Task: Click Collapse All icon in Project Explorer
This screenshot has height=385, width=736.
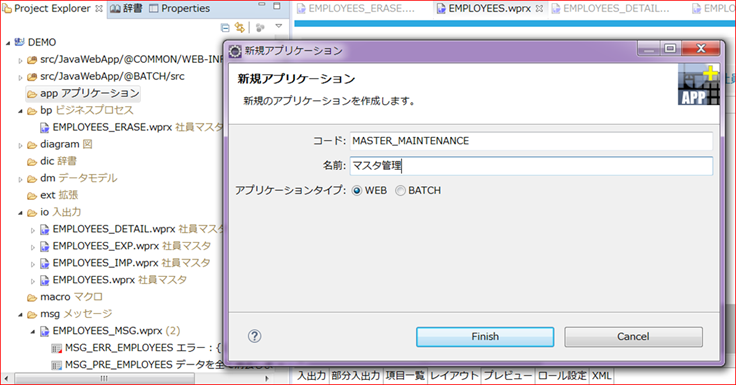Action: click(x=225, y=28)
